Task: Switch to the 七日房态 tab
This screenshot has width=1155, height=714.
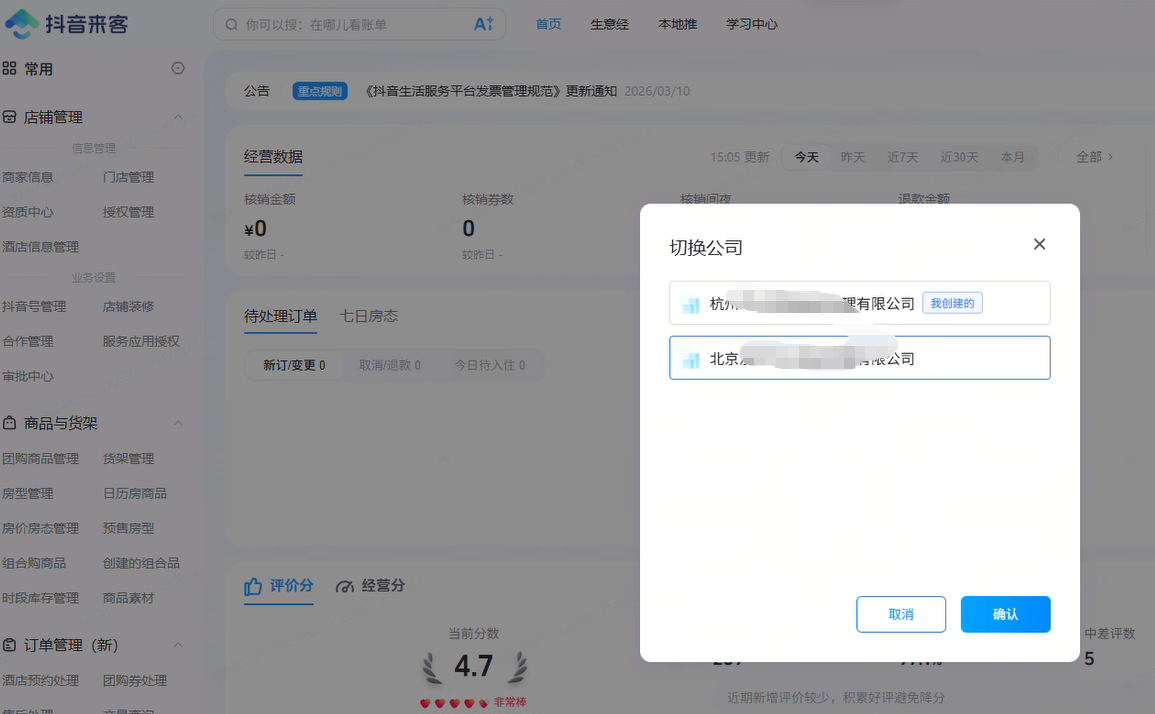Action: coord(370,317)
